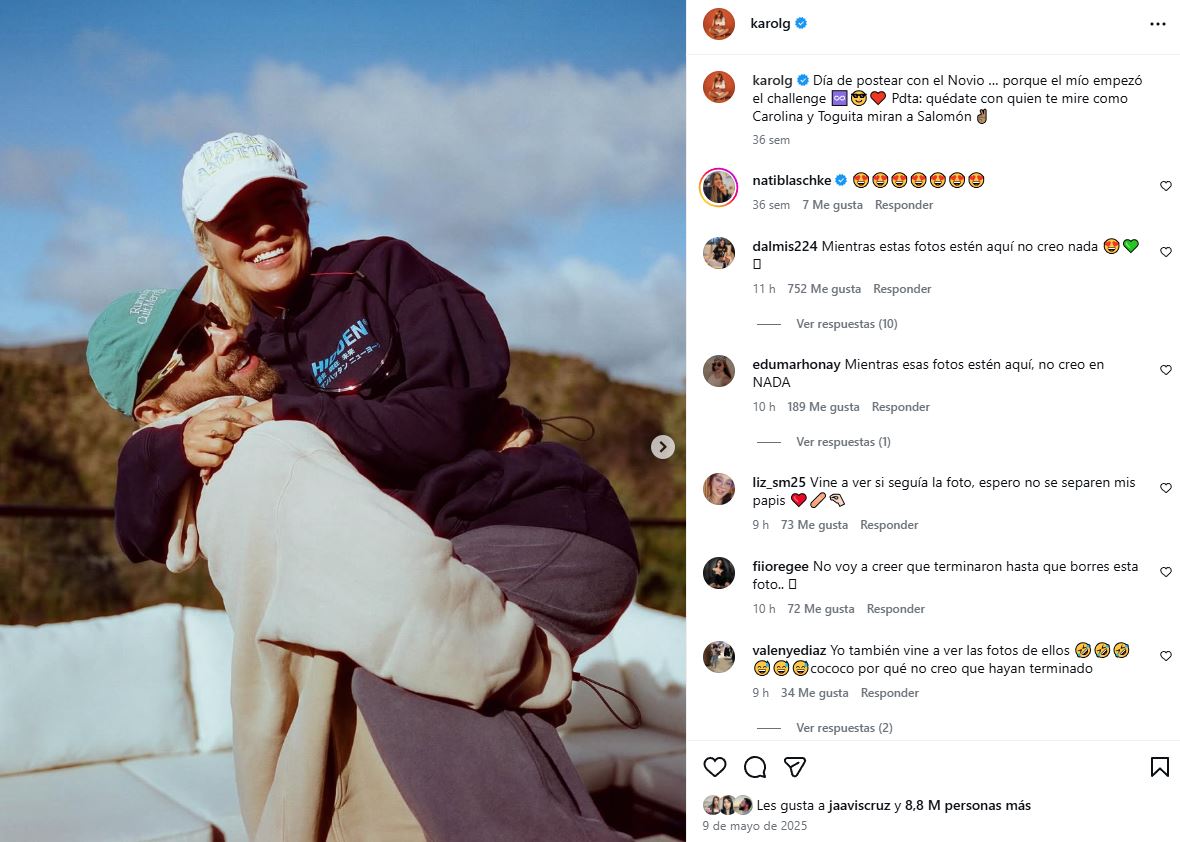Like the post with heart icon
Viewport: 1180px width, 842px height.
tap(715, 767)
